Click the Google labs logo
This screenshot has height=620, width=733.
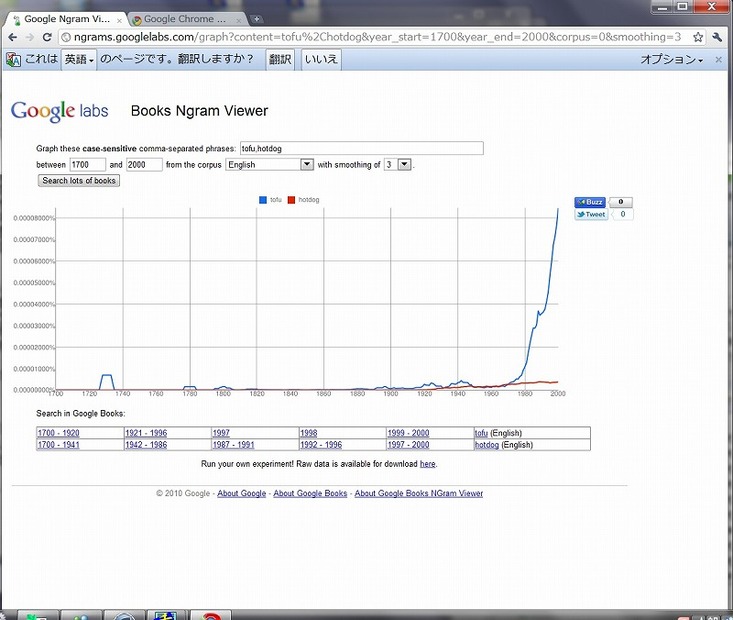(x=59, y=111)
